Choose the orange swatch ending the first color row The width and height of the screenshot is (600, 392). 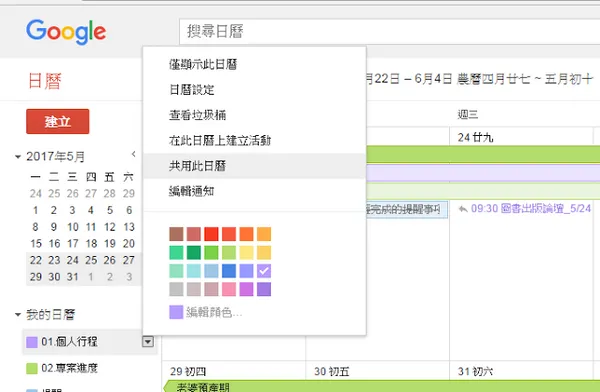[264, 234]
